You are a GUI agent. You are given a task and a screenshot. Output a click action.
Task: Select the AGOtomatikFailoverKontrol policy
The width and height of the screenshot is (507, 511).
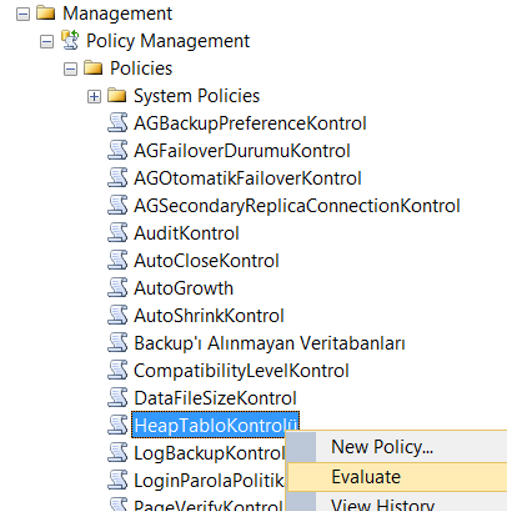tap(248, 178)
